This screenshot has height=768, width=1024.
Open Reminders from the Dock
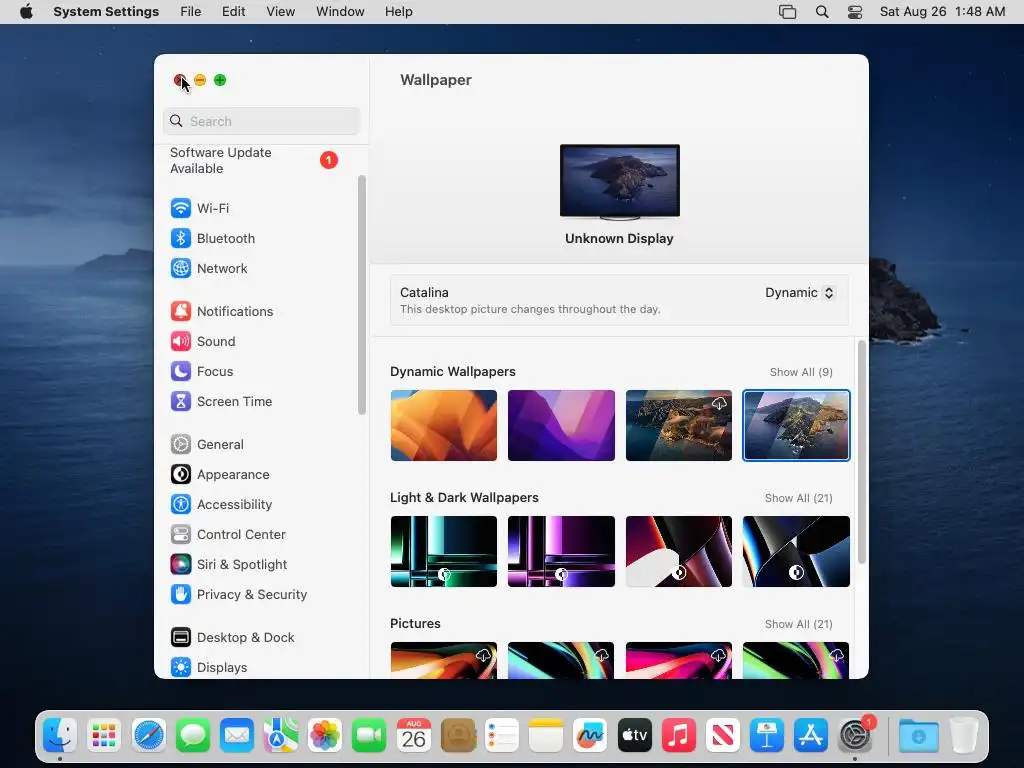pyautogui.click(x=502, y=736)
